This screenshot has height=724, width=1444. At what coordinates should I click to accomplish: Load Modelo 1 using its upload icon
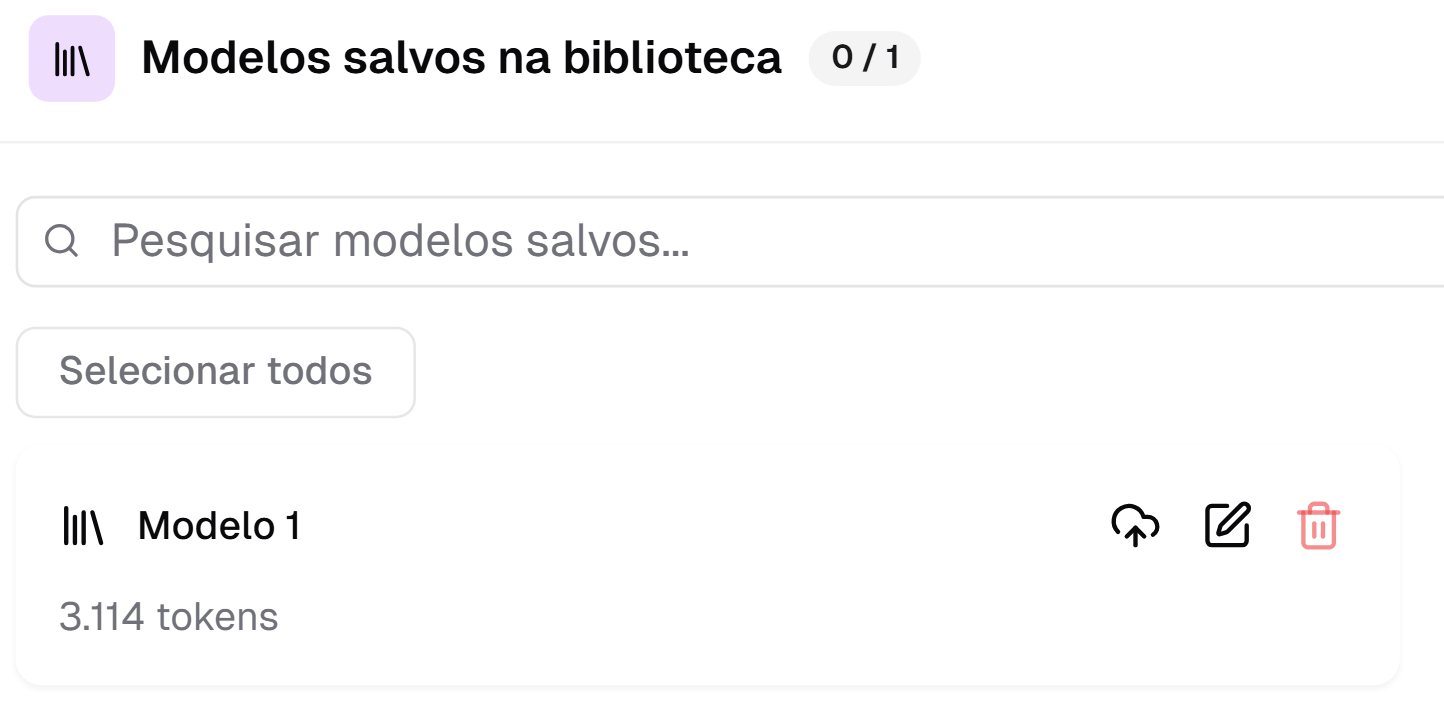(1135, 525)
